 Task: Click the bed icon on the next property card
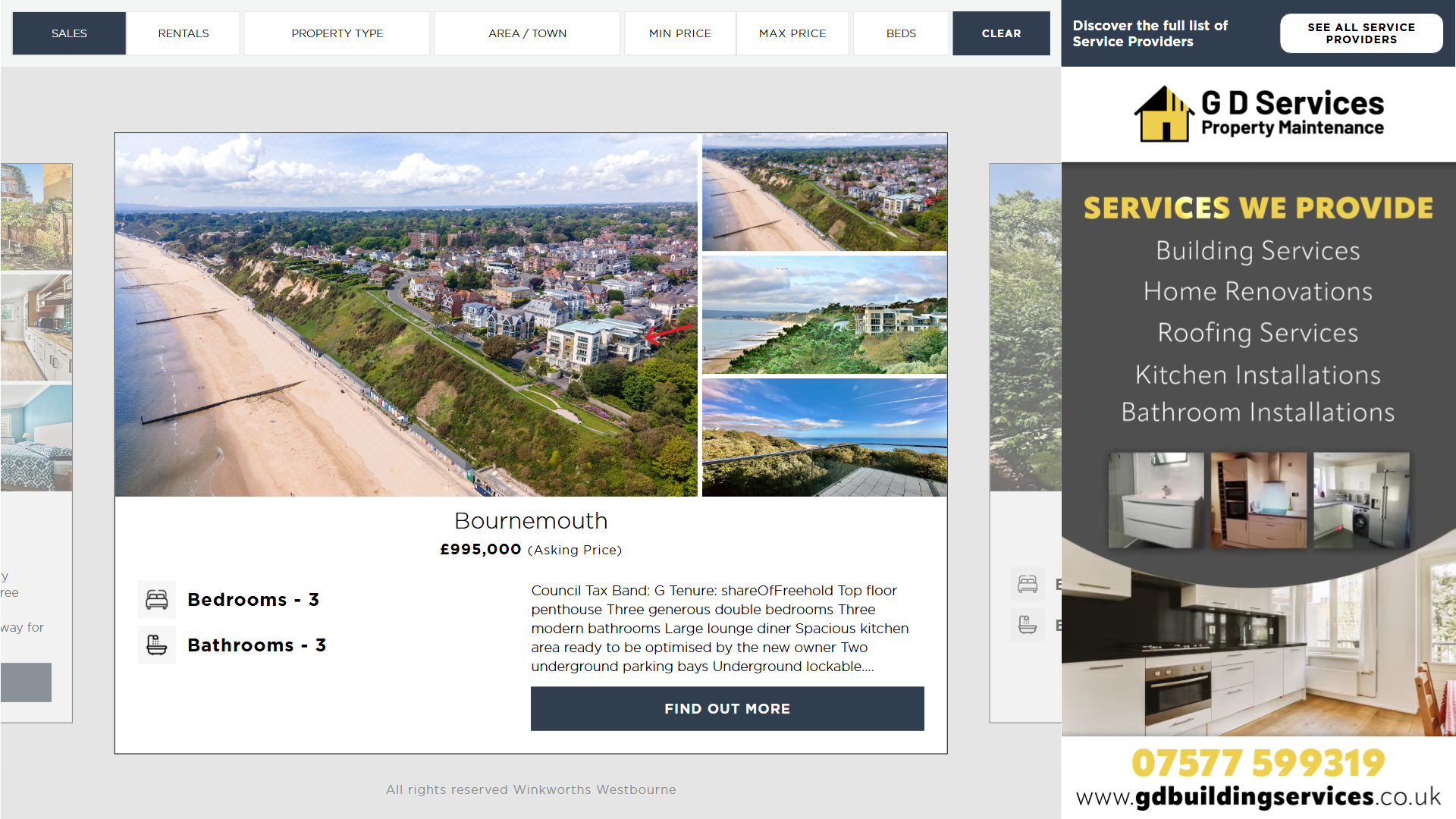(x=1028, y=584)
